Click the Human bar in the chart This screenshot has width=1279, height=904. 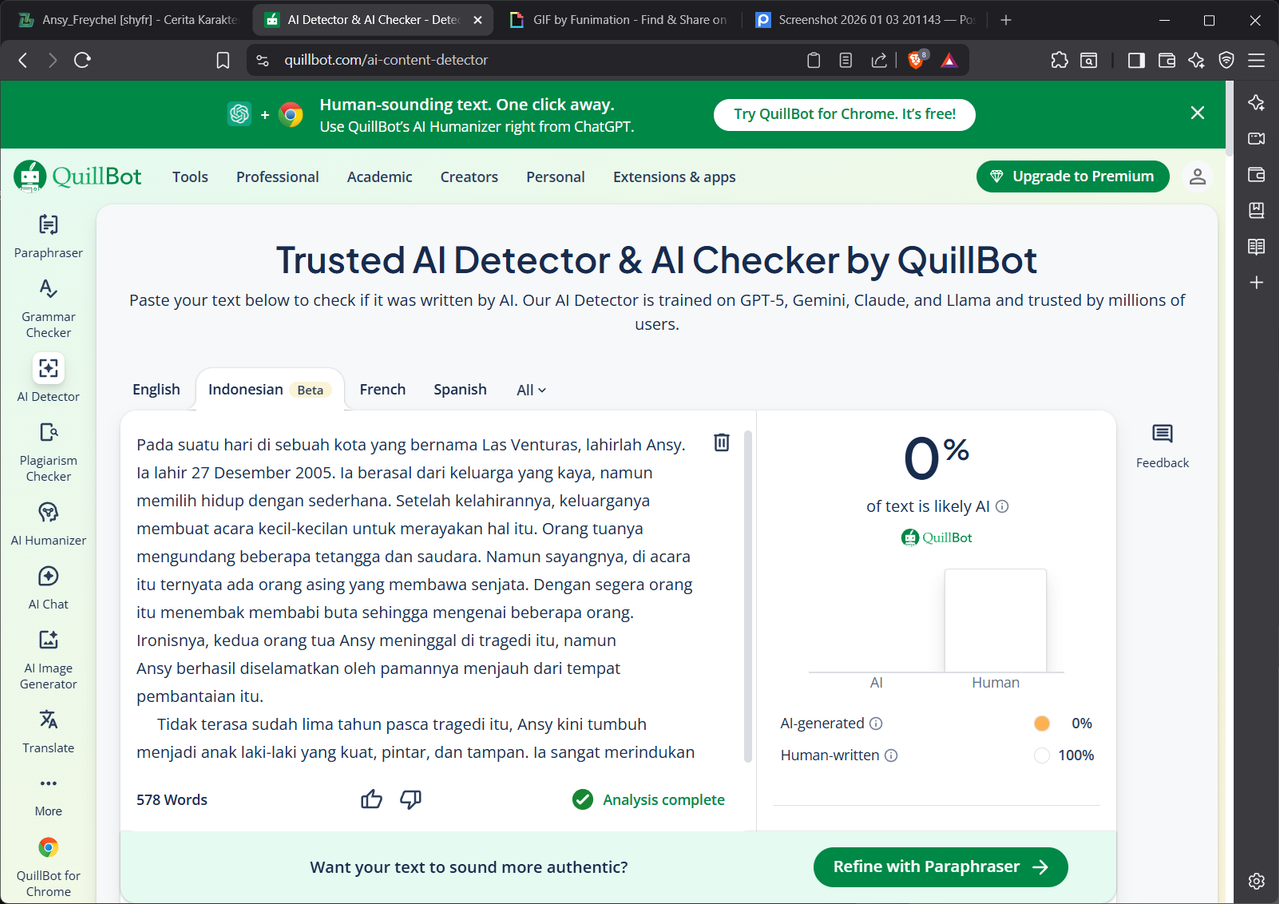tap(995, 620)
